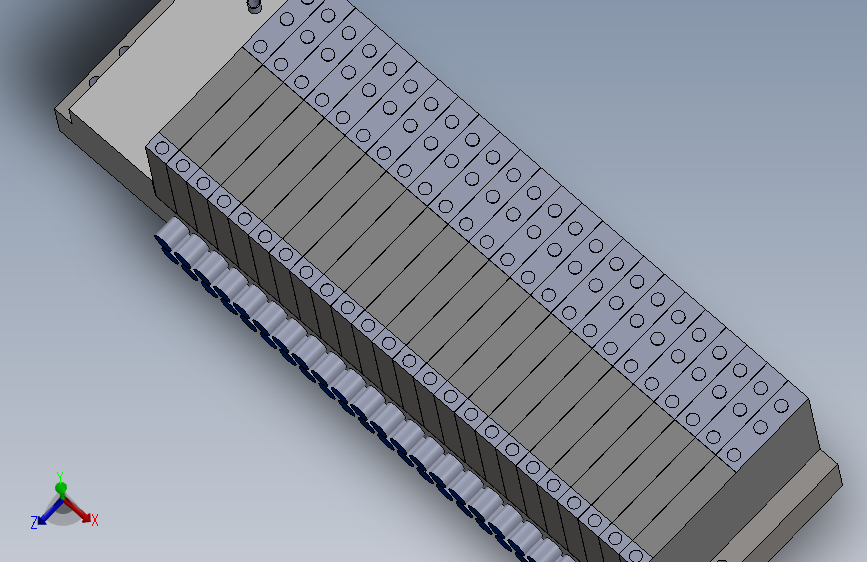Viewport: 867px width, 562px height.
Task: Select the small dark pin atop the base plate
Action: pyautogui.click(x=254, y=6)
